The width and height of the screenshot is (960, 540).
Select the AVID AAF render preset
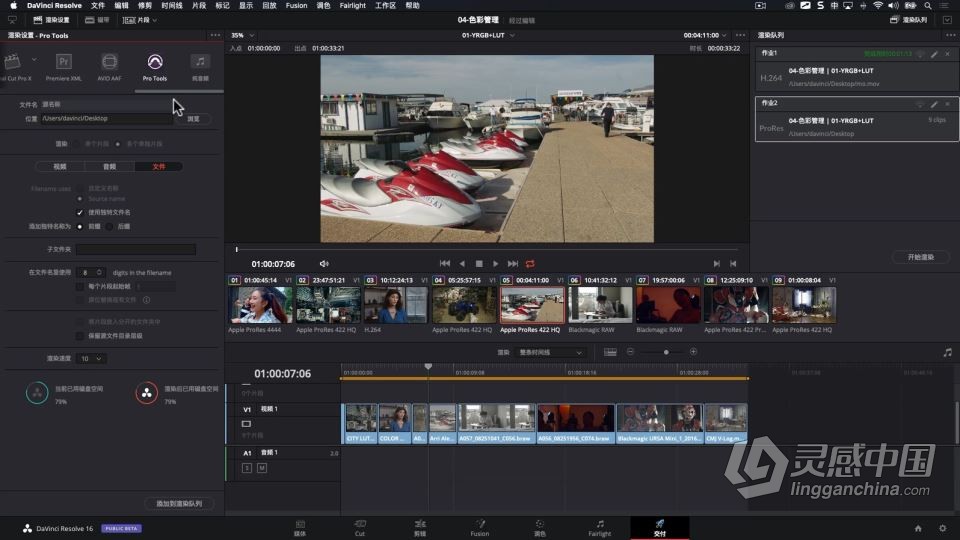[110, 62]
